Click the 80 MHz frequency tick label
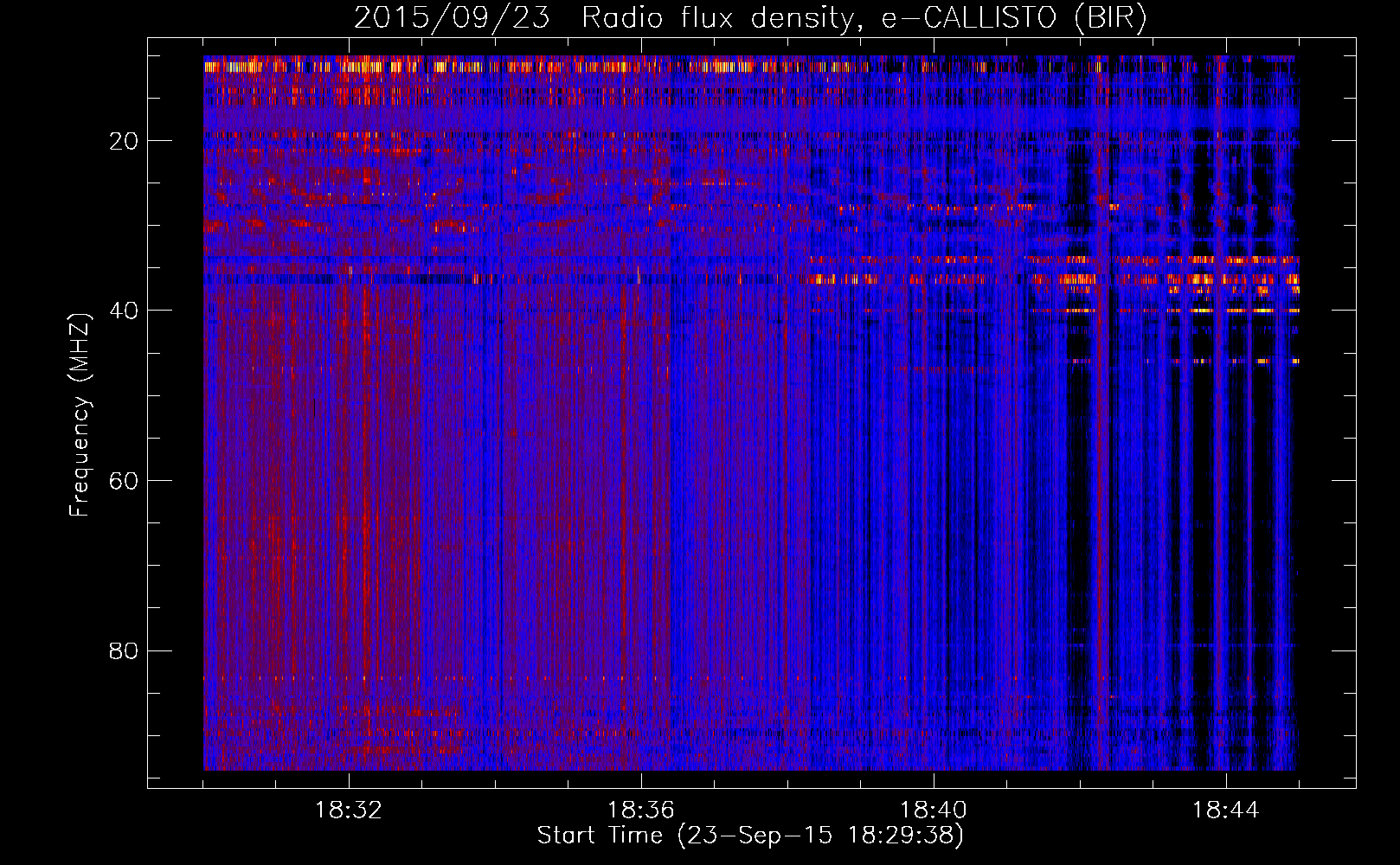Image resolution: width=1400 pixels, height=865 pixels. 125,650
